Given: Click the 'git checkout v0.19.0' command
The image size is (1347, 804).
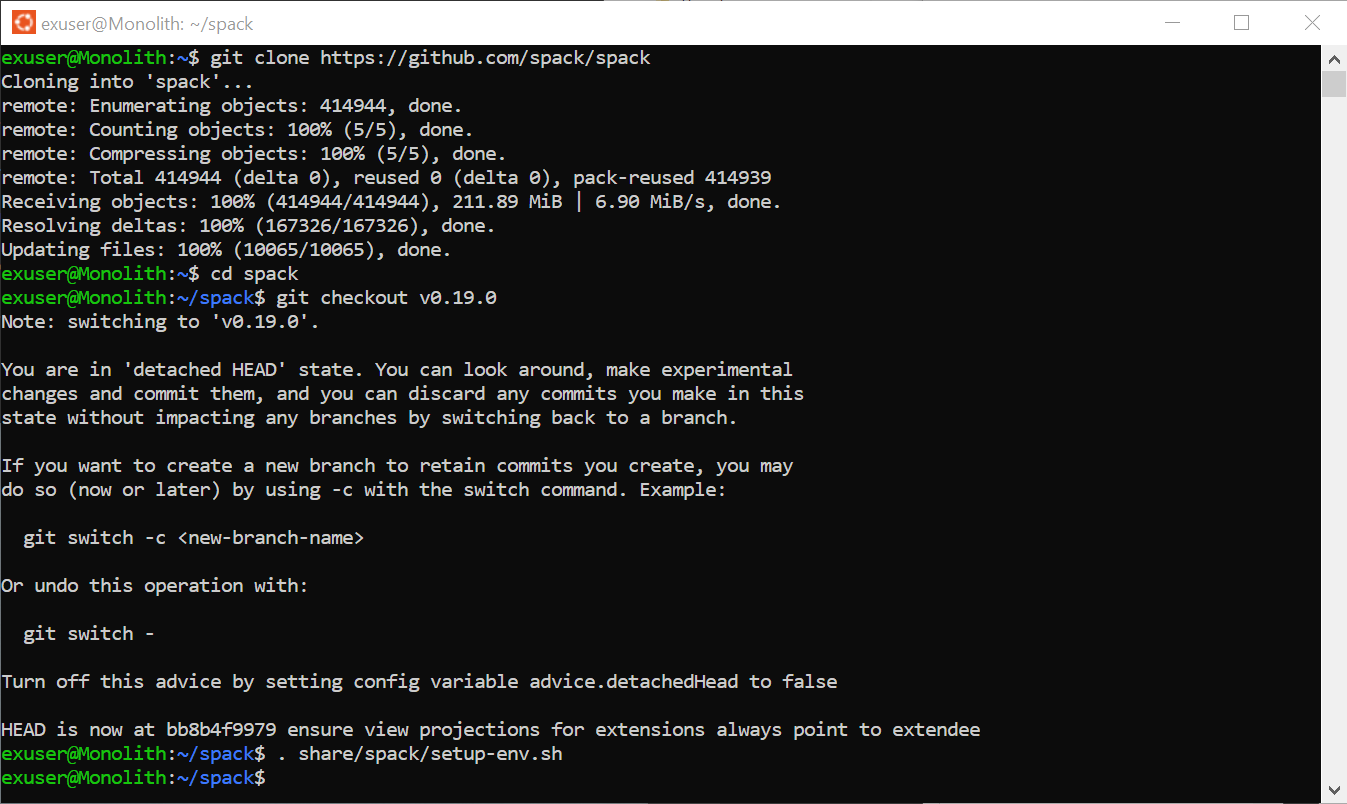Looking at the screenshot, I should [x=386, y=298].
